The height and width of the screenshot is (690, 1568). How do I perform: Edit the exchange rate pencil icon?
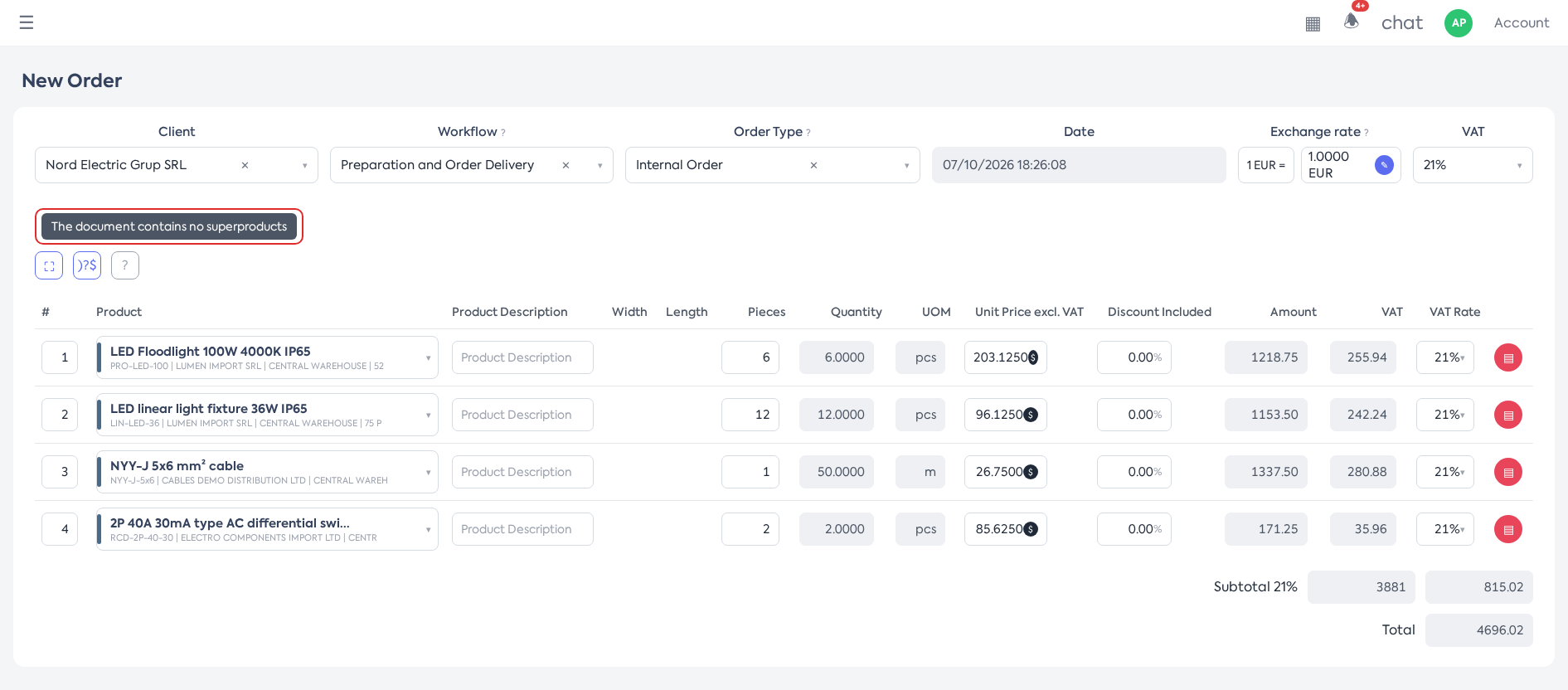coord(1384,165)
